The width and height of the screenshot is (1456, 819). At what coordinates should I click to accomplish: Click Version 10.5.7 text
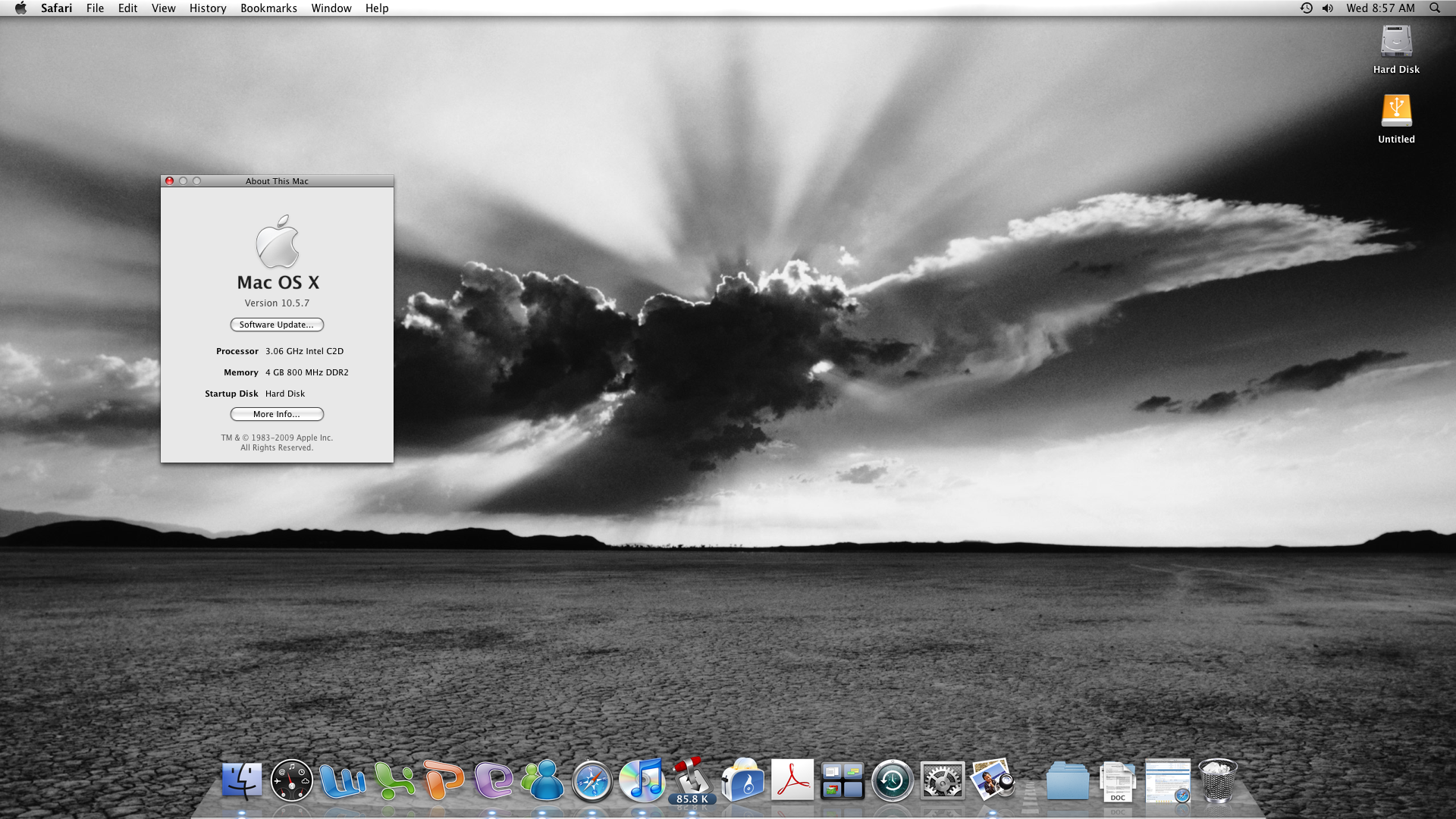(277, 303)
